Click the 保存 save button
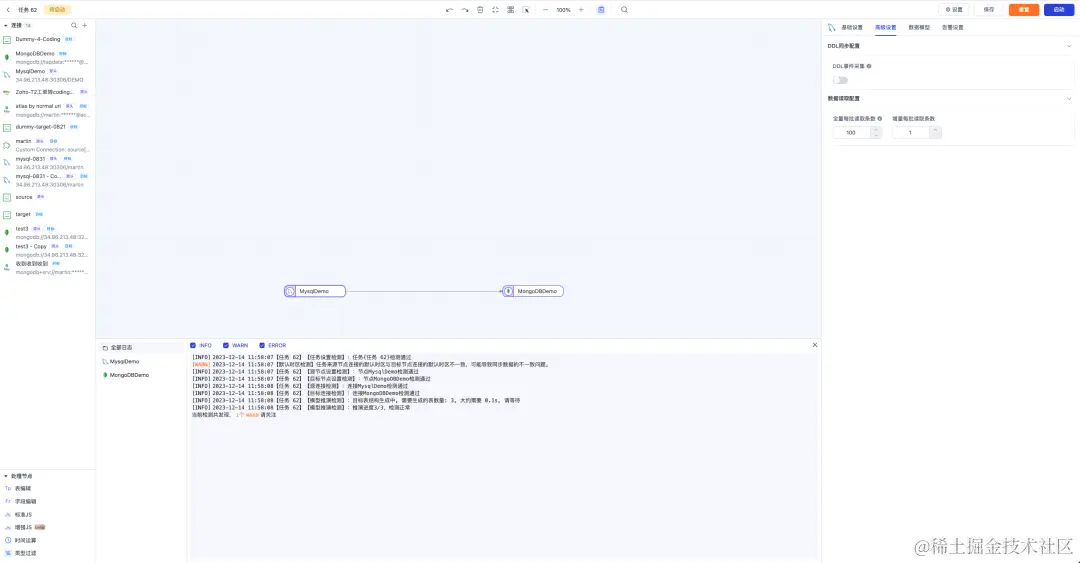 click(988, 10)
